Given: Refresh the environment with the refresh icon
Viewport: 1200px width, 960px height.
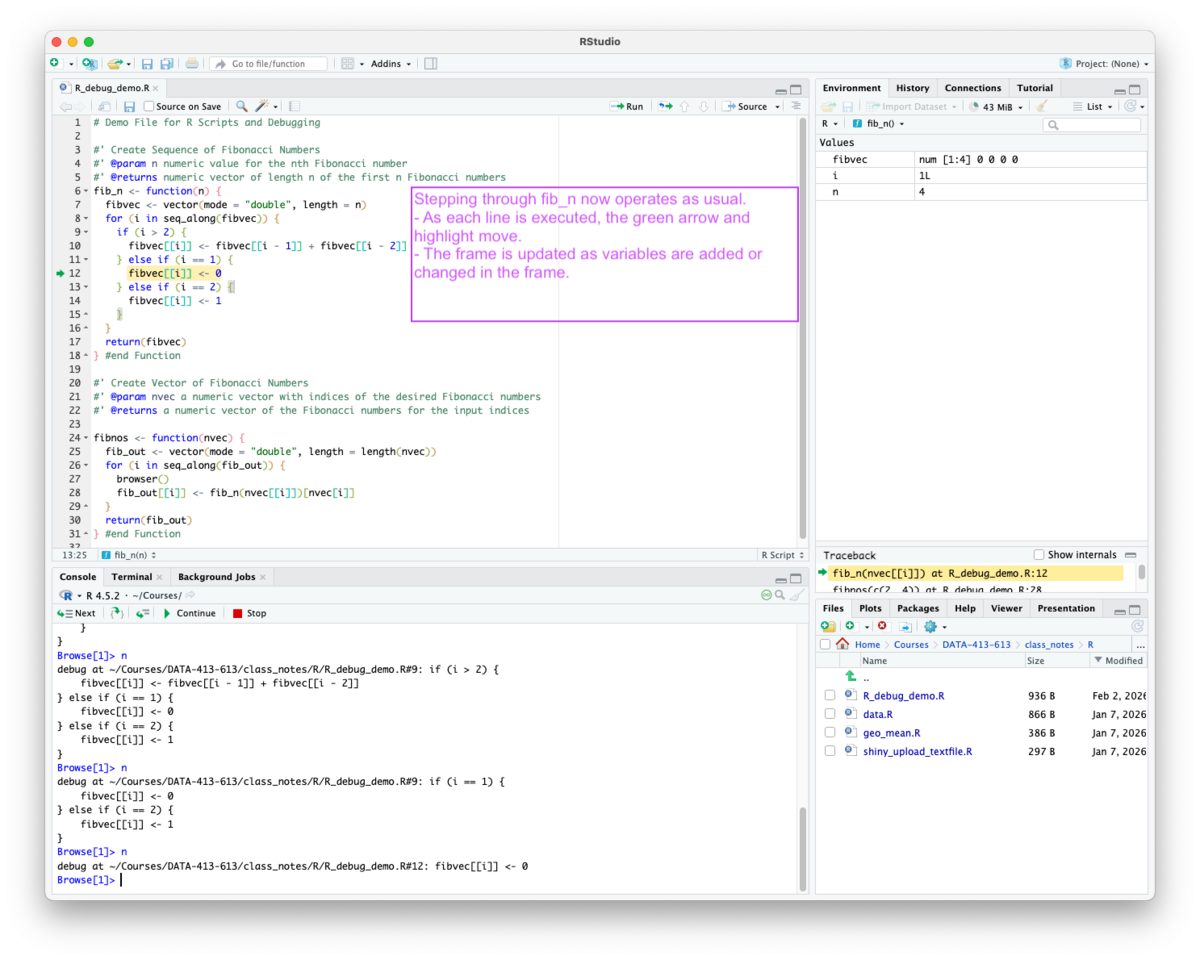Looking at the screenshot, I should coord(1130,107).
